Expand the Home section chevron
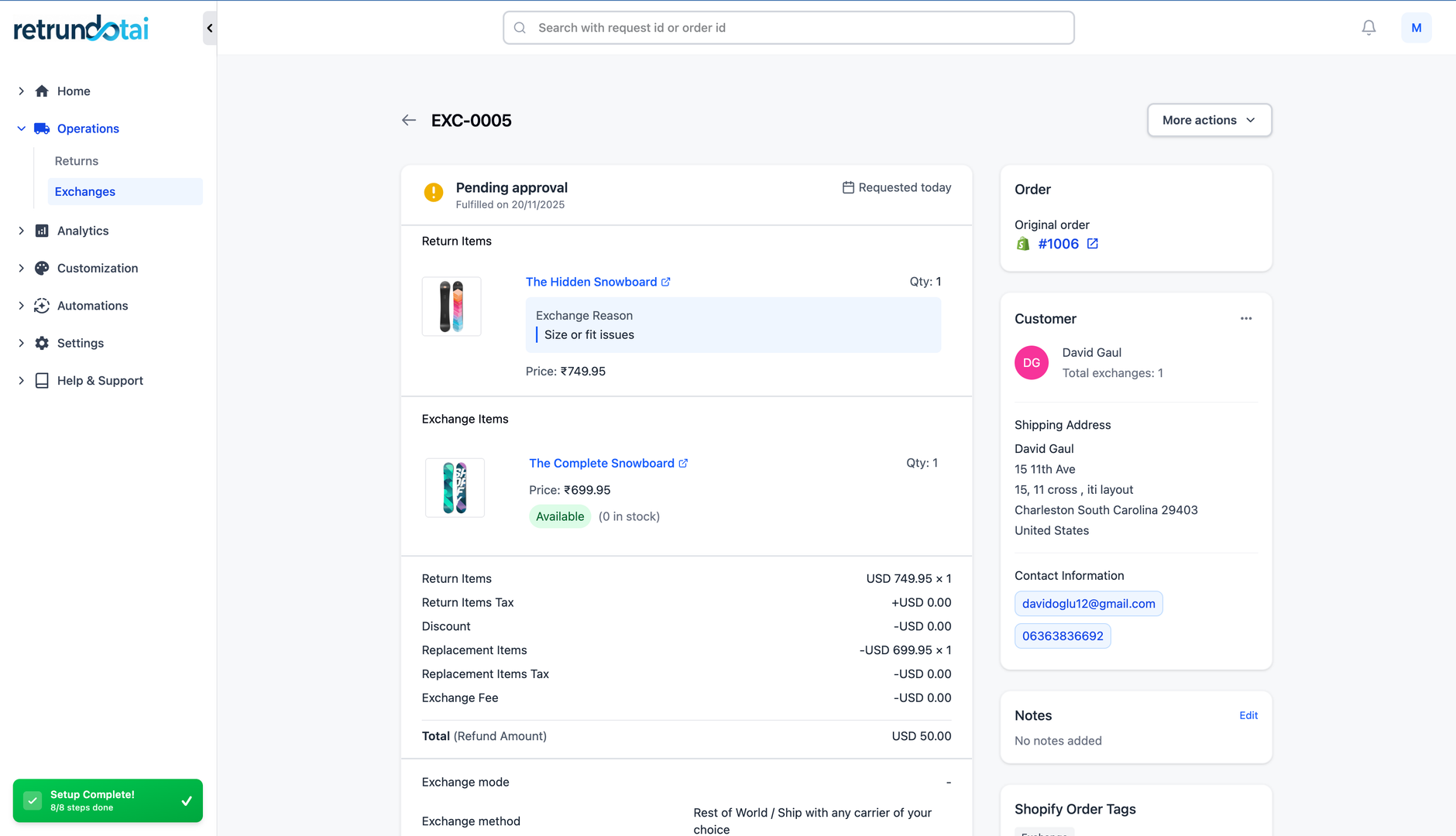The width and height of the screenshot is (1456, 836). click(21, 91)
